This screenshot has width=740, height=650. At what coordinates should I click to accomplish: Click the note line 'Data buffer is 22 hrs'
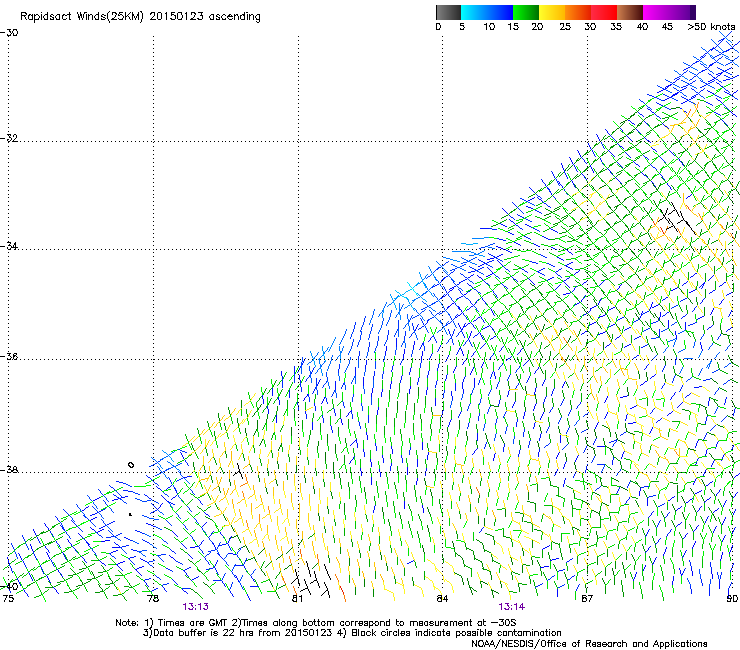click(352, 633)
